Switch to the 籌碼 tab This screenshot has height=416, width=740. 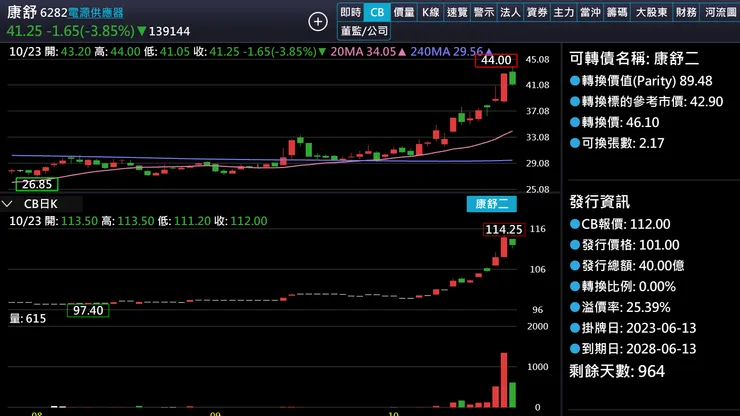coord(617,12)
